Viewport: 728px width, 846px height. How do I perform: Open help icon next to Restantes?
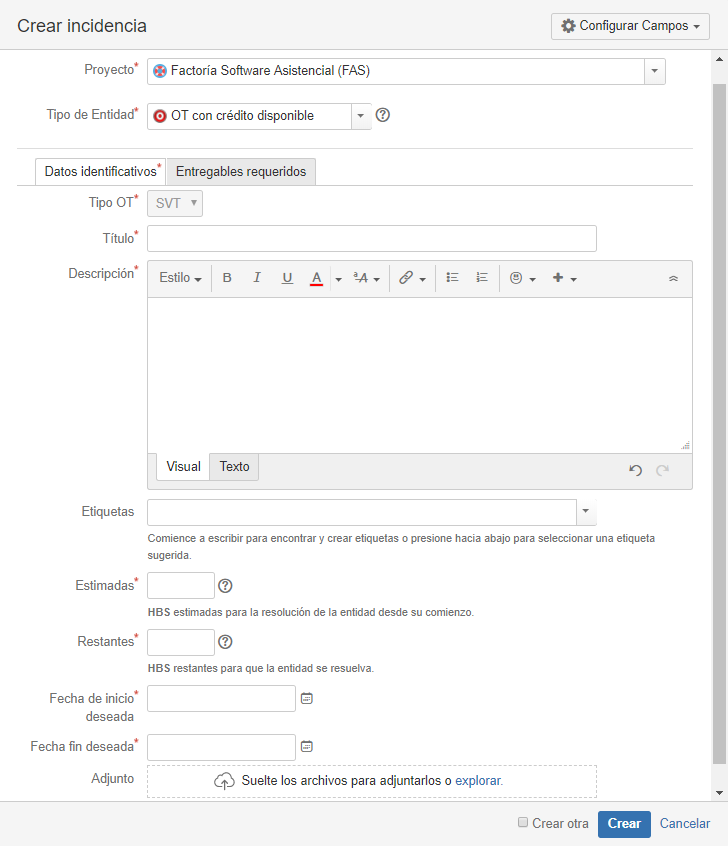pyautogui.click(x=225, y=642)
